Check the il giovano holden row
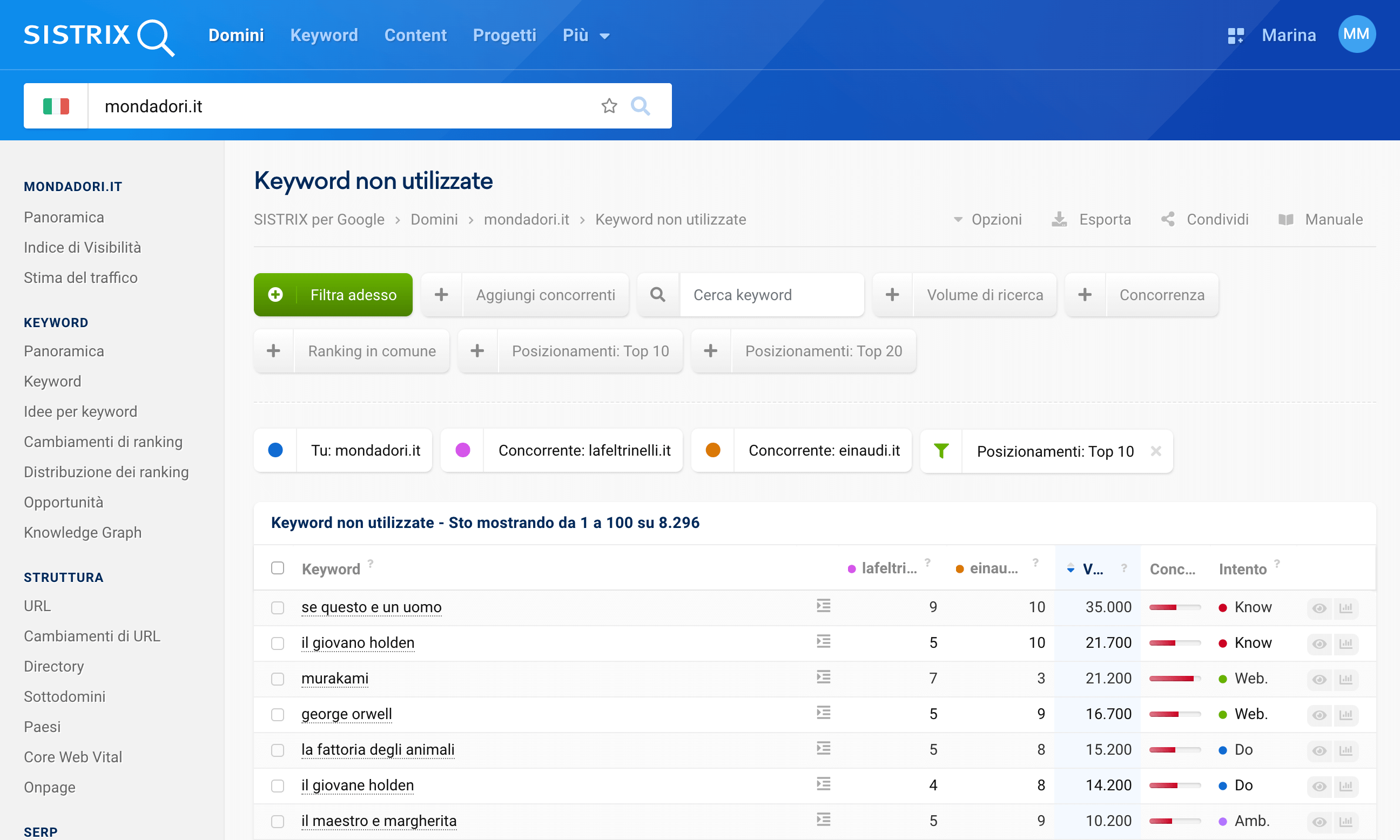Viewport: 1400px width, 840px height. [278, 643]
